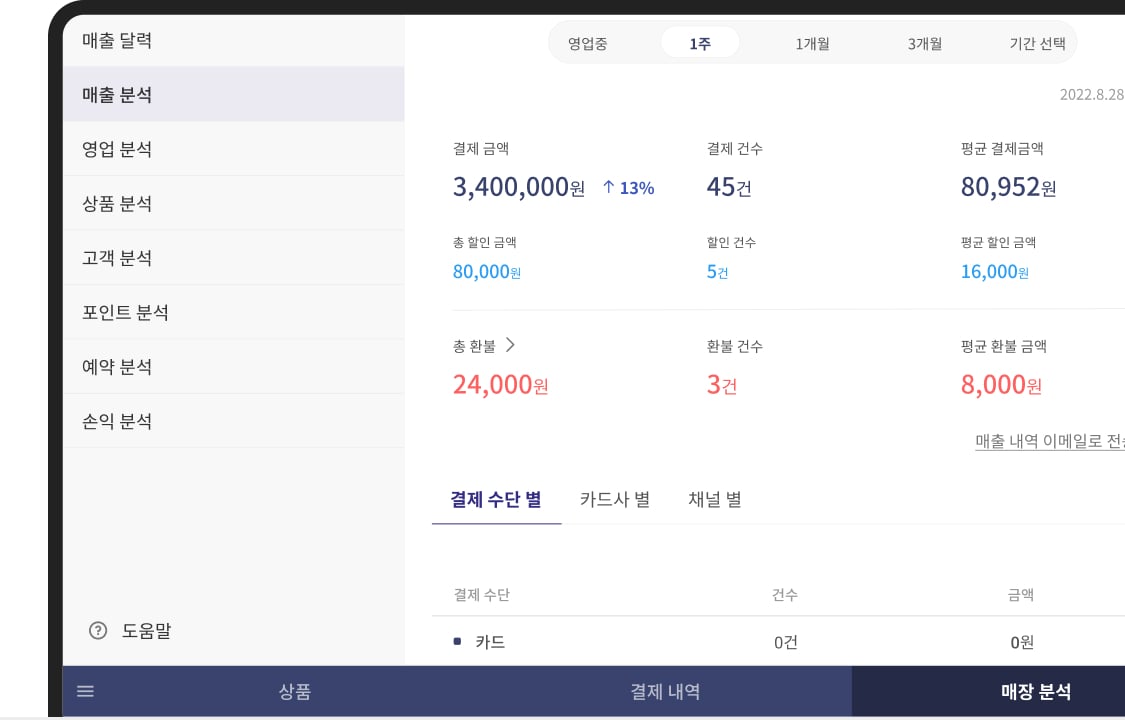
Task: Open 매출 달력 in the sidebar
Action: pyautogui.click(x=234, y=40)
